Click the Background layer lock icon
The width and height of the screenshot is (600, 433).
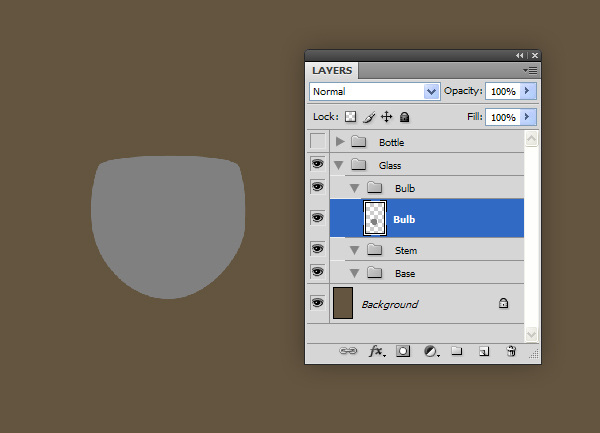[x=503, y=303]
